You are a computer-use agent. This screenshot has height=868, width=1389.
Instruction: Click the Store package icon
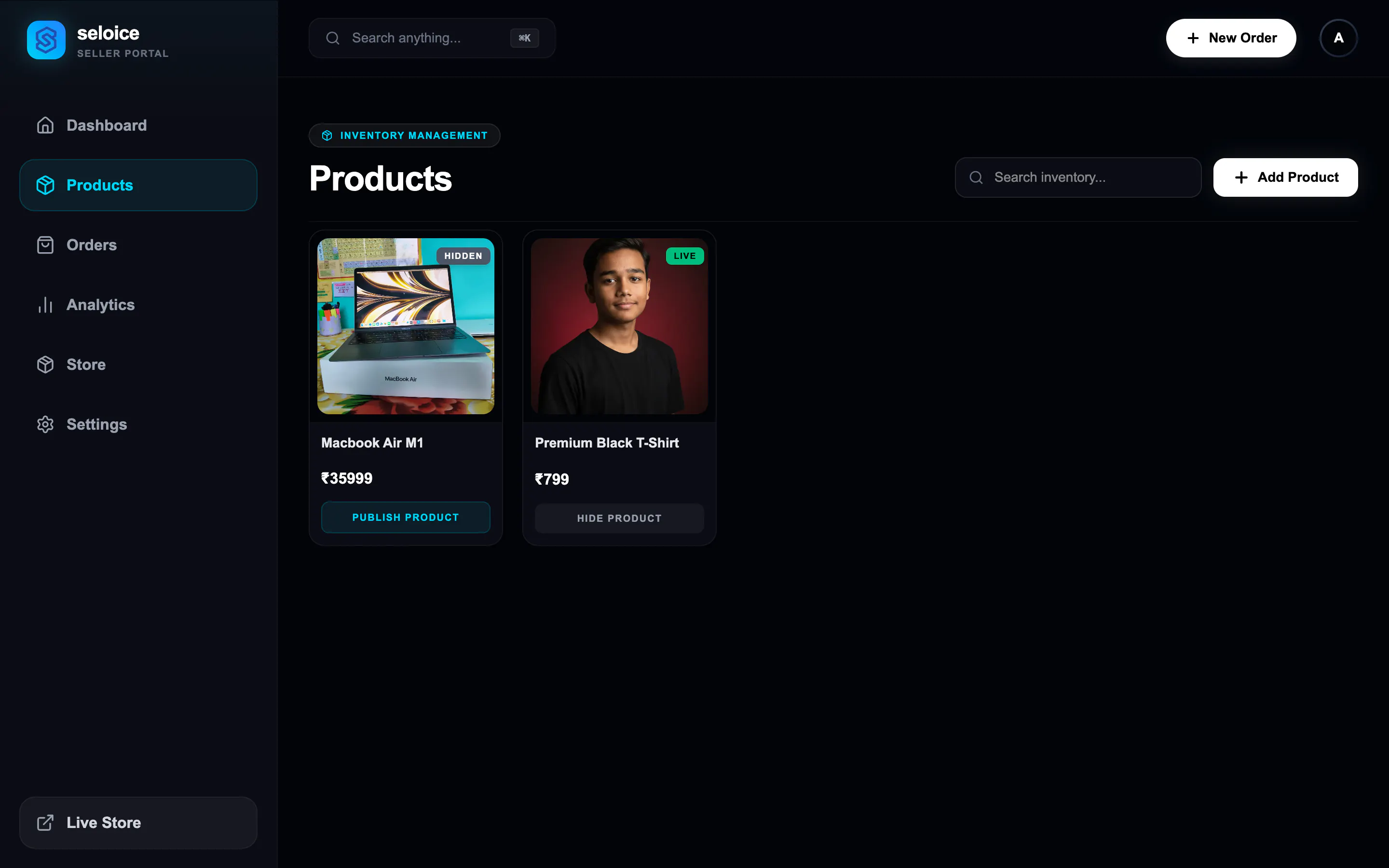point(45,365)
